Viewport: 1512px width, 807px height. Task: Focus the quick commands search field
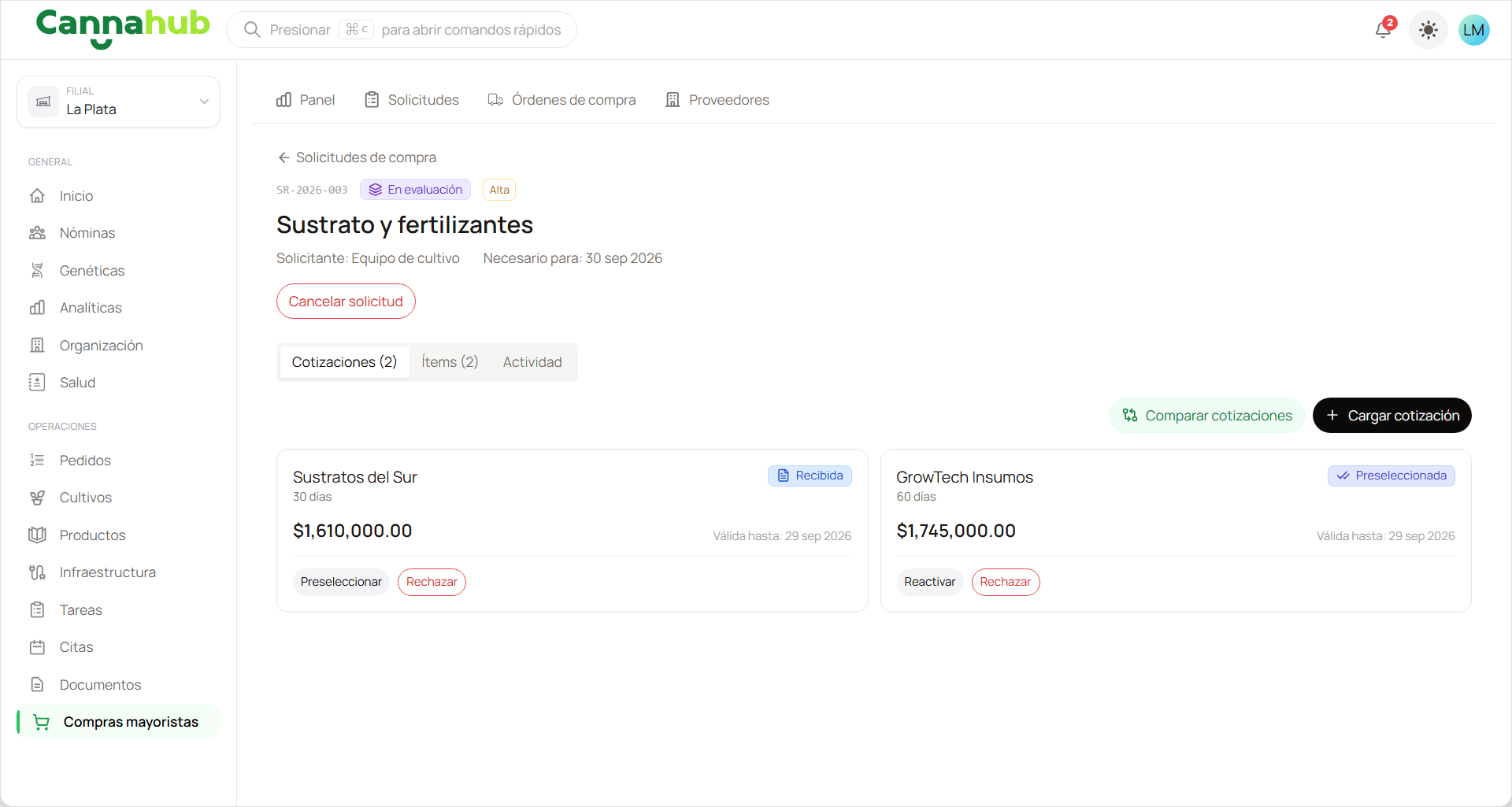pos(402,30)
